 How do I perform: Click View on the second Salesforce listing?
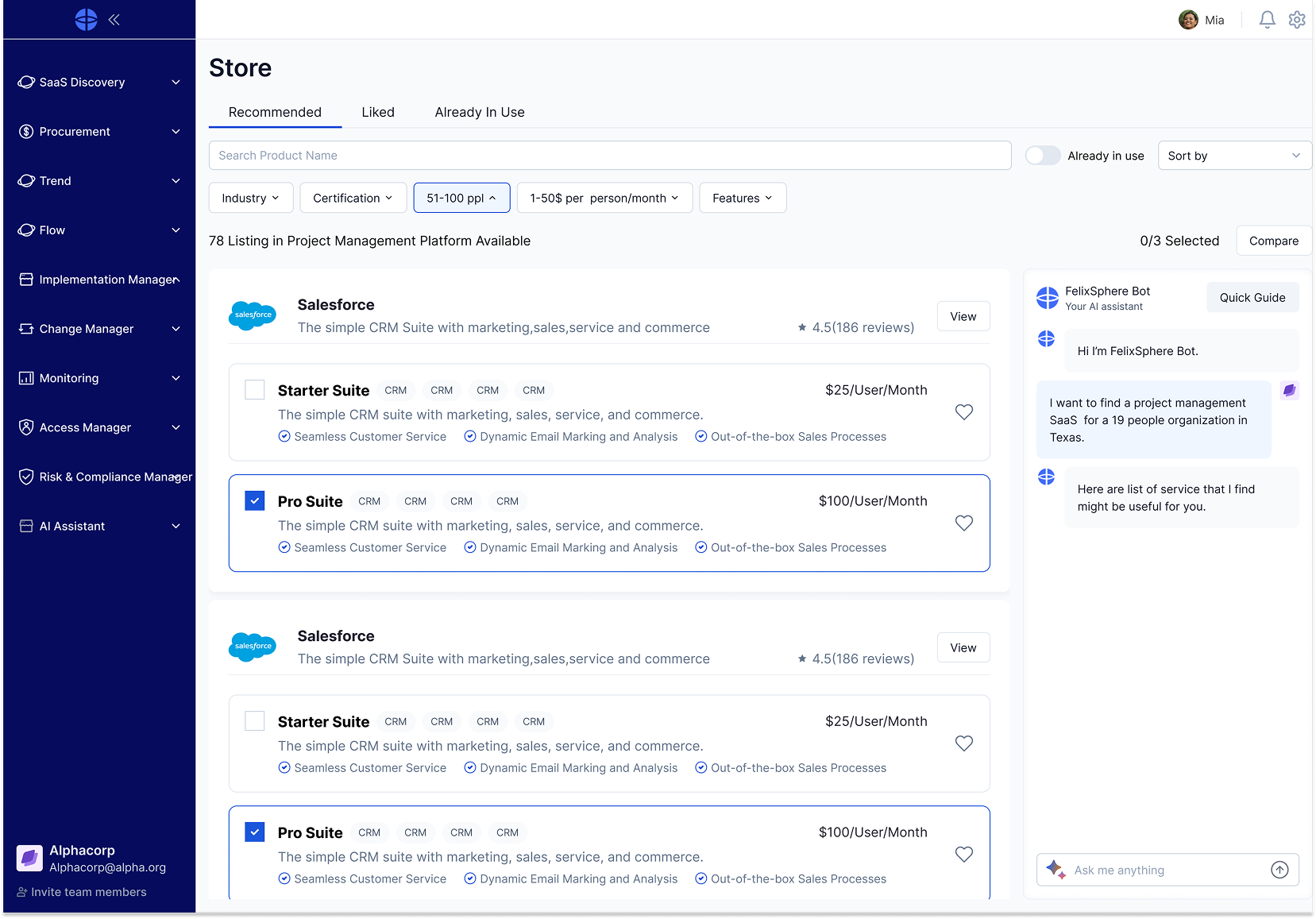coord(963,647)
